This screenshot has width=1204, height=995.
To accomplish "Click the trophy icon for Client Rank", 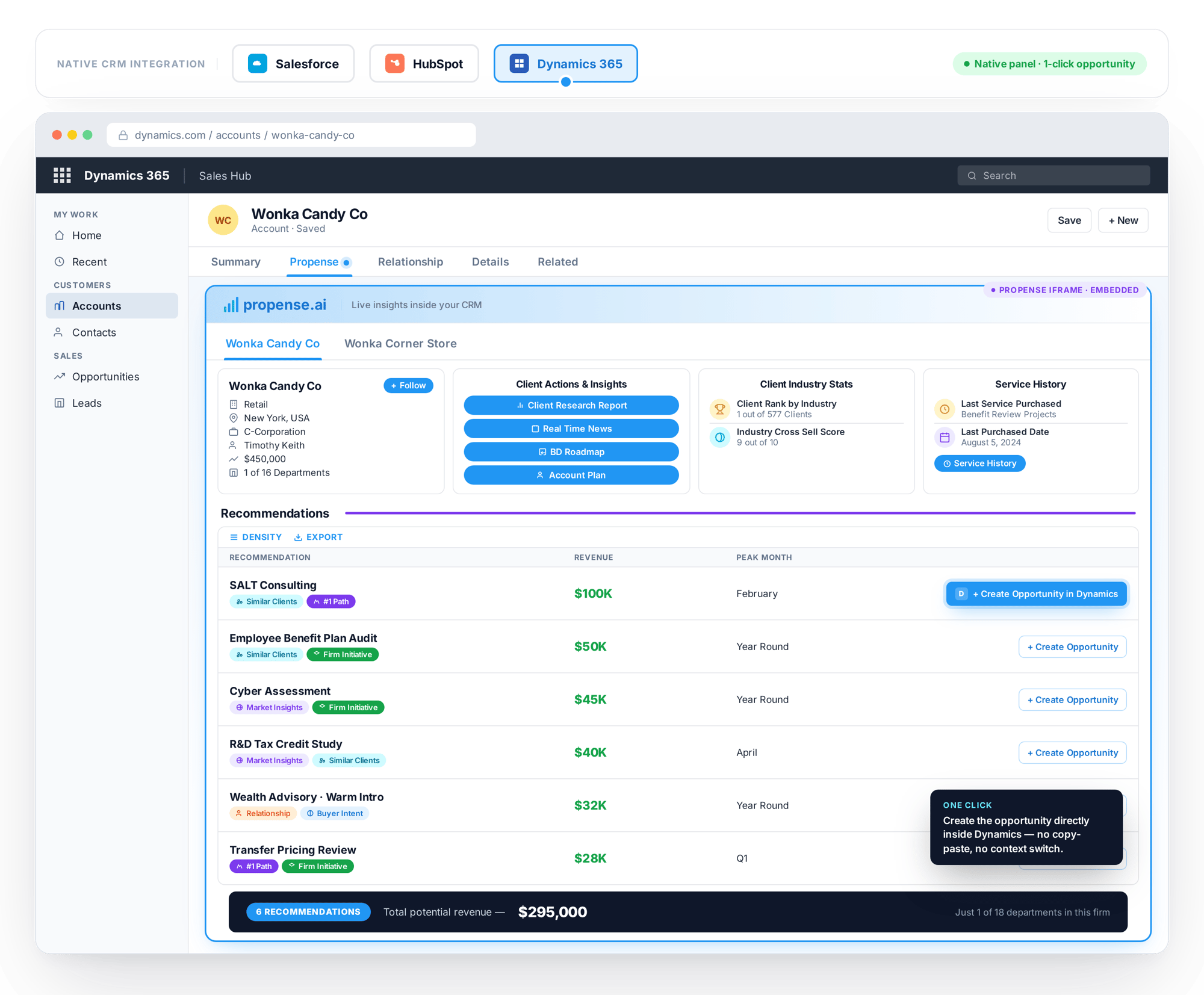I will 719,409.
